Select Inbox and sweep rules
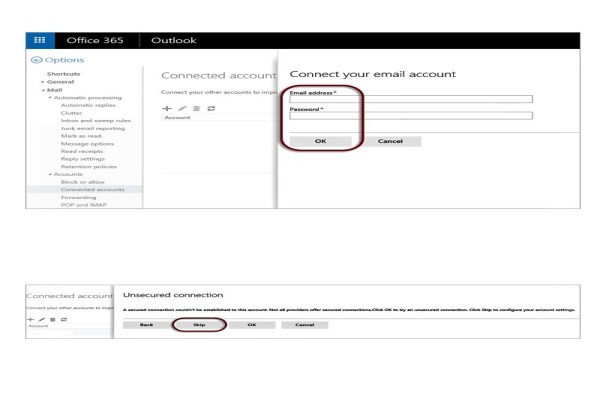Screen dimensions: 600x400 coord(96,121)
